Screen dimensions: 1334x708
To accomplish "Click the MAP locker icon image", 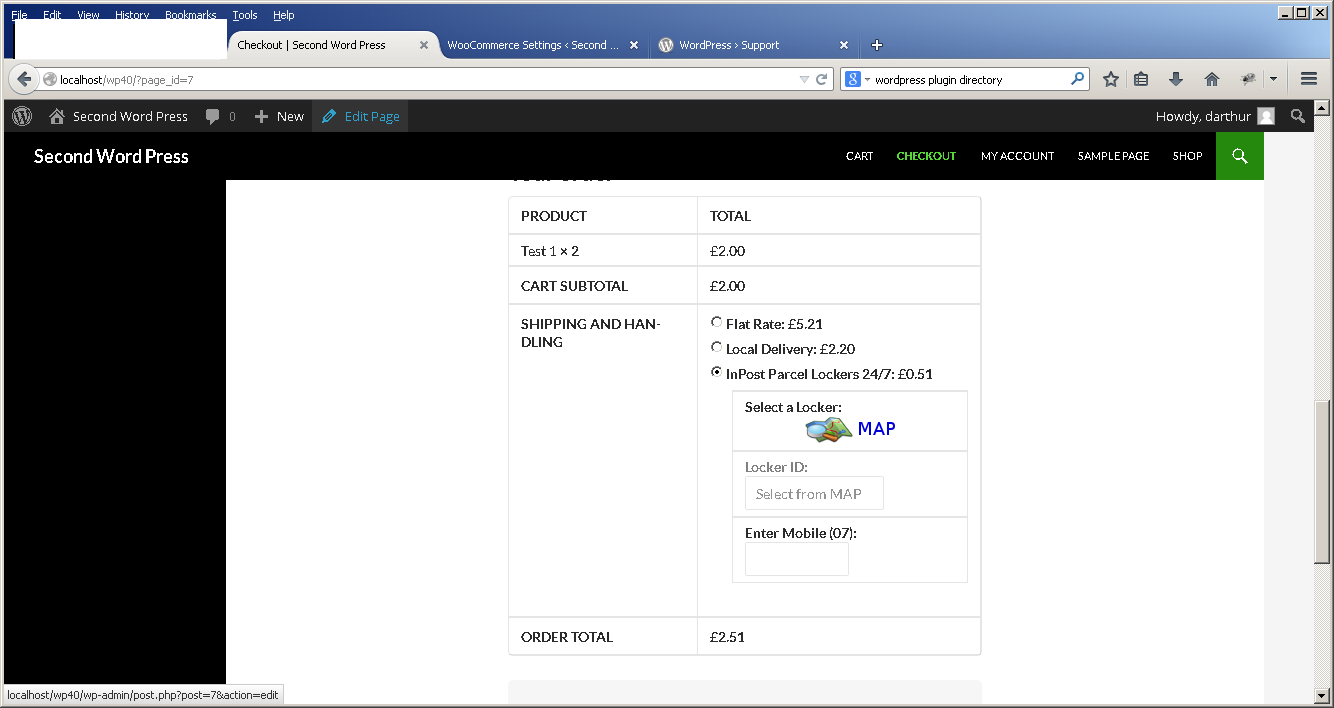I will (x=829, y=430).
